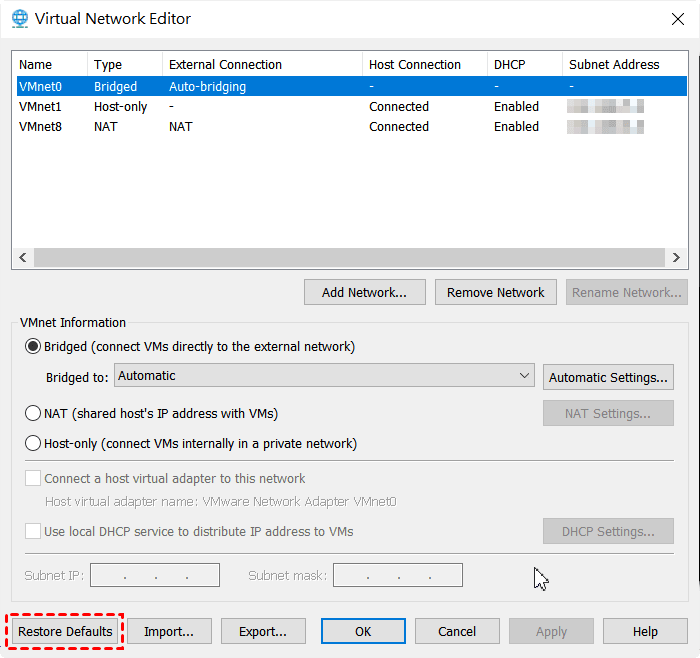Select the Host-only radio option
Image resolution: width=700 pixels, height=658 pixels.
[x=33, y=443]
